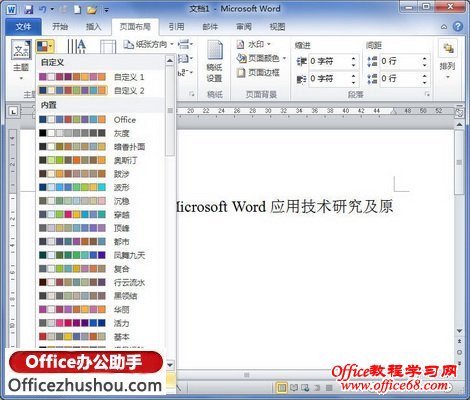The width and height of the screenshot is (470, 400).
Task: Open paper orientation (纸张方向) dropdown
Action: tap(149, 44)
